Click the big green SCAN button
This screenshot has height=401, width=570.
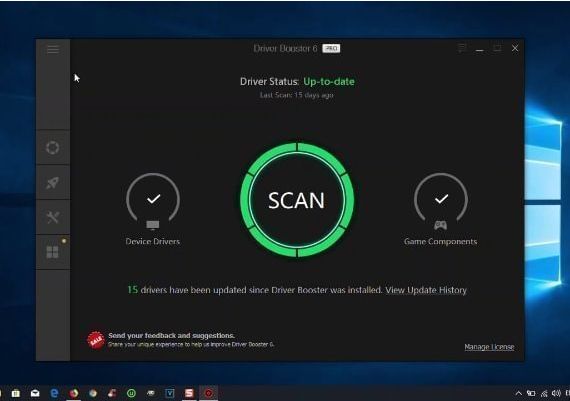[297, 200]
